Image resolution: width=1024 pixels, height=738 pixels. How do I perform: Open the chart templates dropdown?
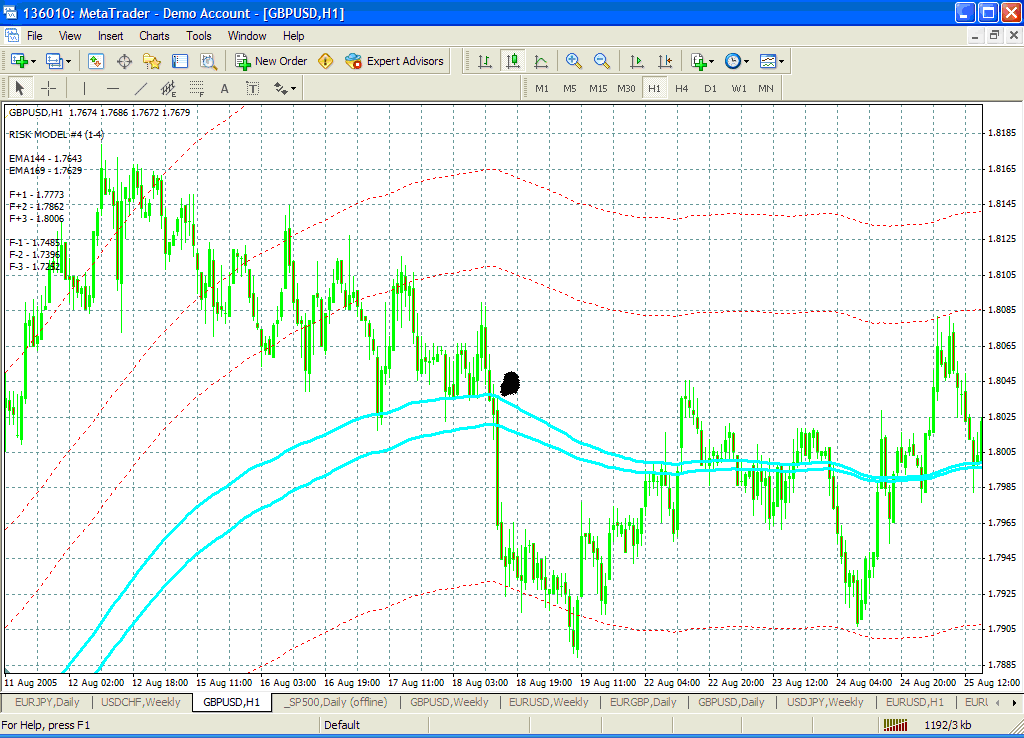click(772, 61)
